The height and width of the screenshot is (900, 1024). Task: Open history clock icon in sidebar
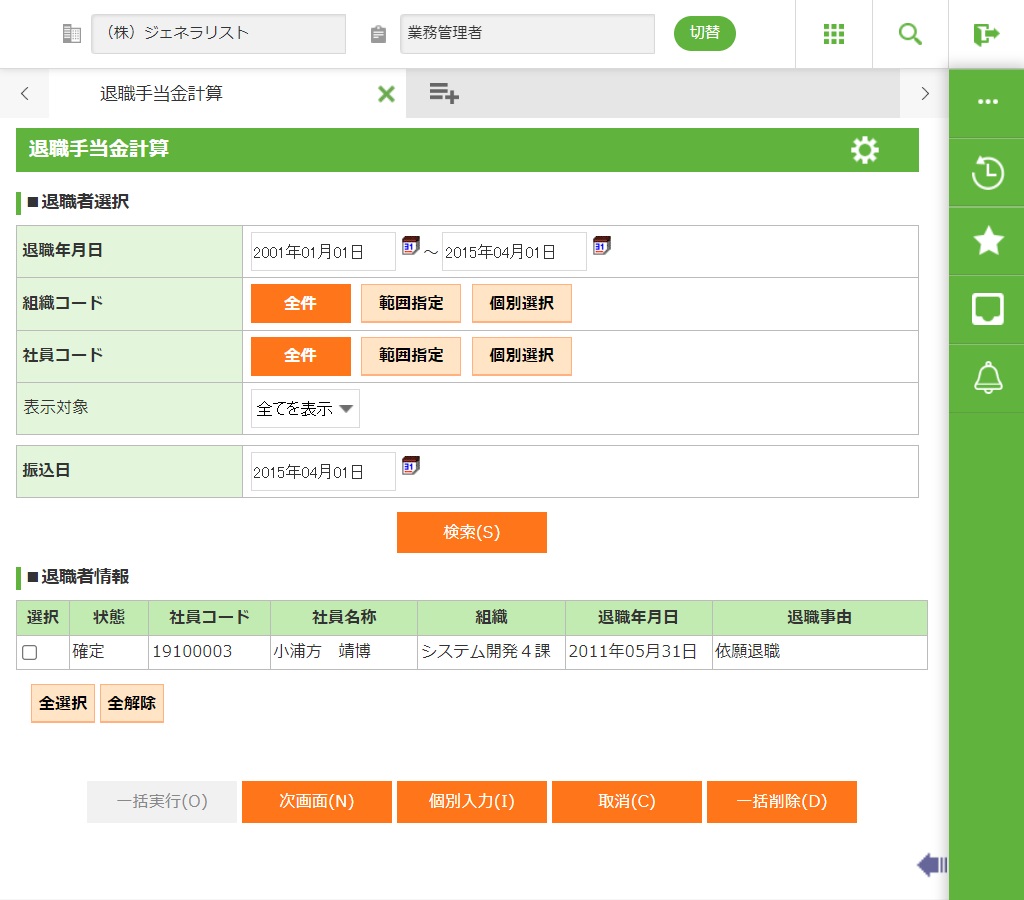click(x=987, y=173)
